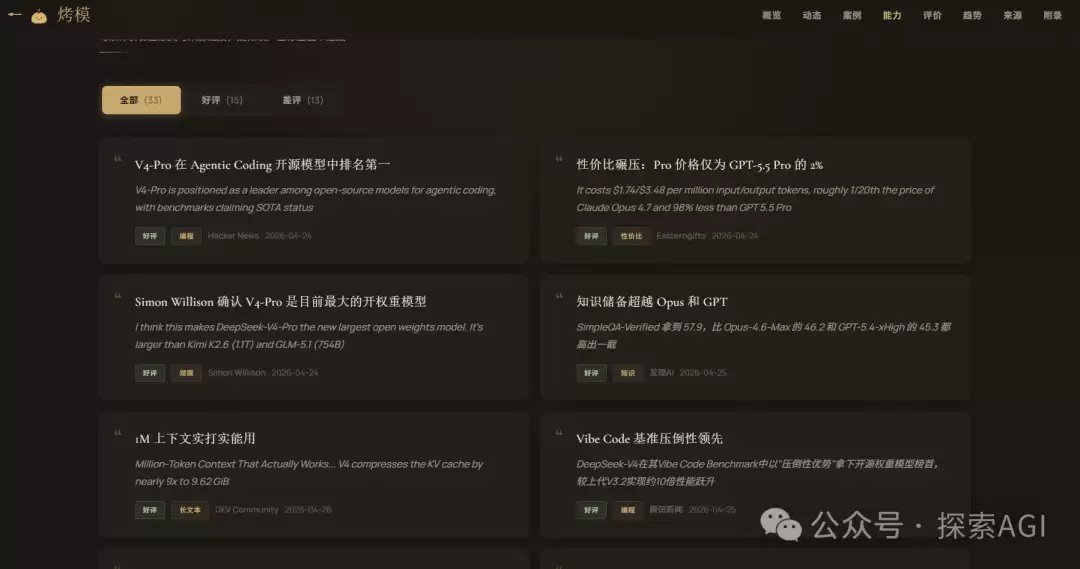Select the 能力 navigation item
This screenshot has height=569, width=1080.
coord(892,15)
